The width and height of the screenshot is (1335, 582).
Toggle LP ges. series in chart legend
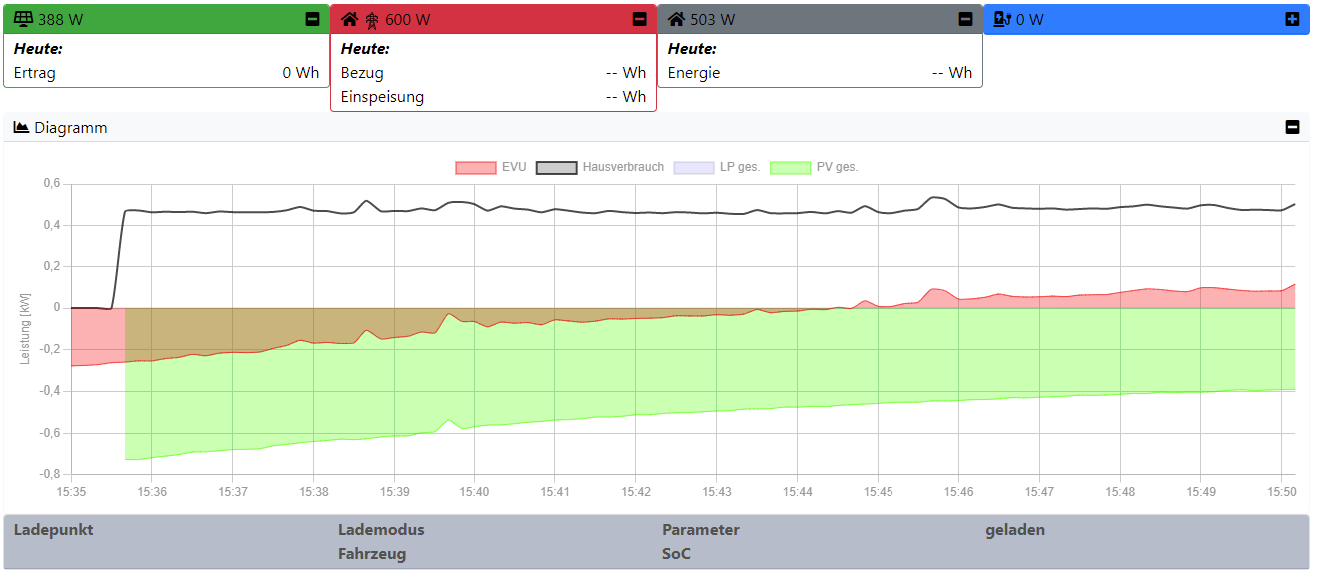(717, 167)
